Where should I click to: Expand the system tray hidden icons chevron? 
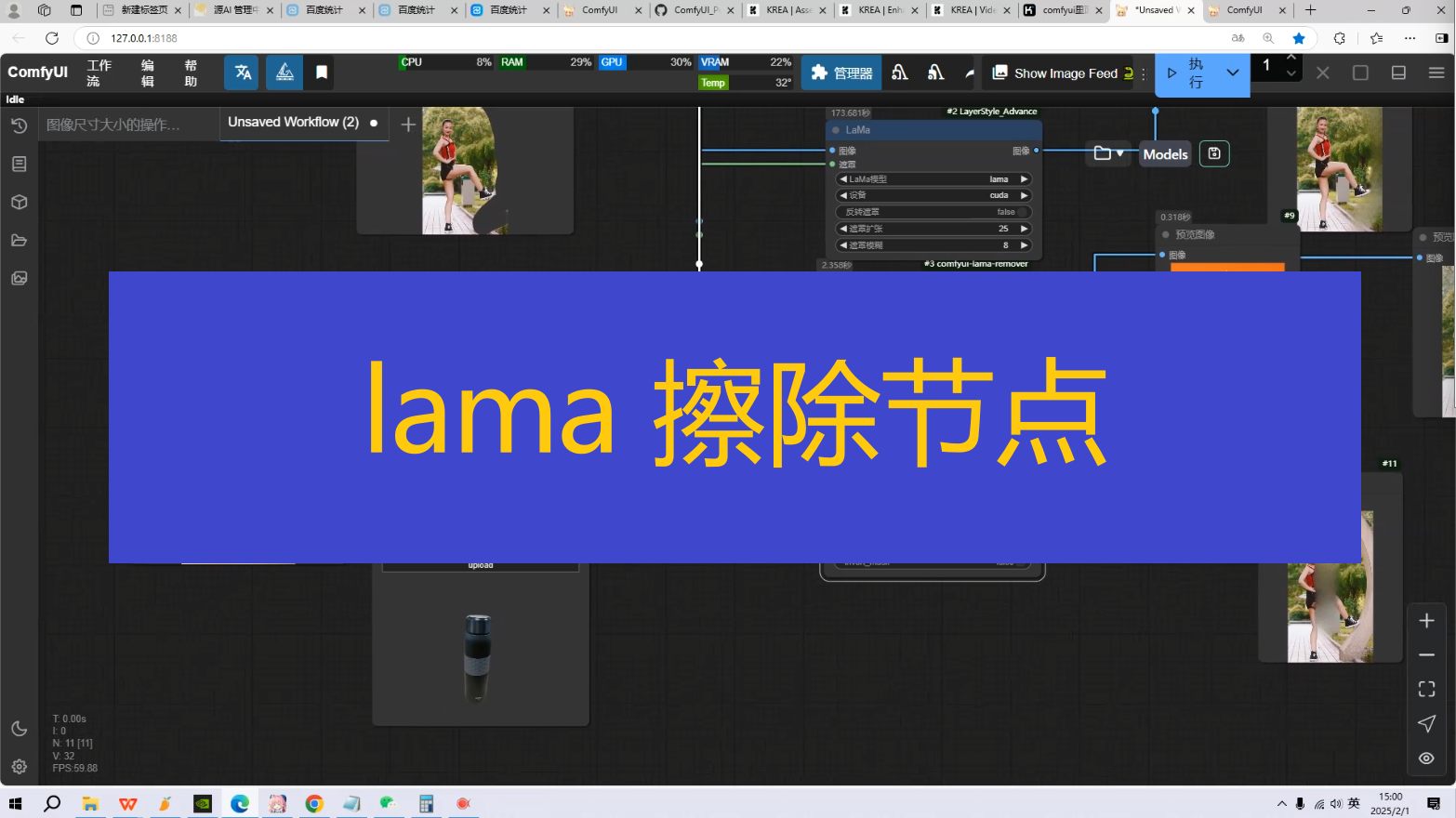tap(1281, 803)
